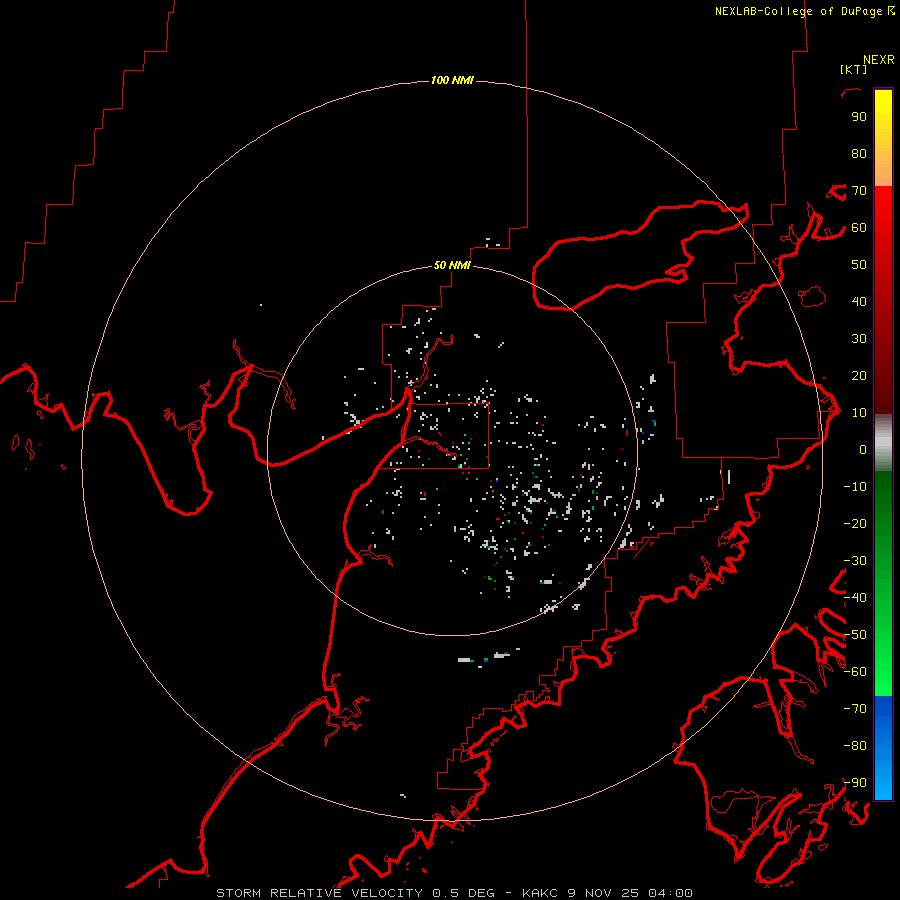Select the -30 value on the velocity scale

855,561
